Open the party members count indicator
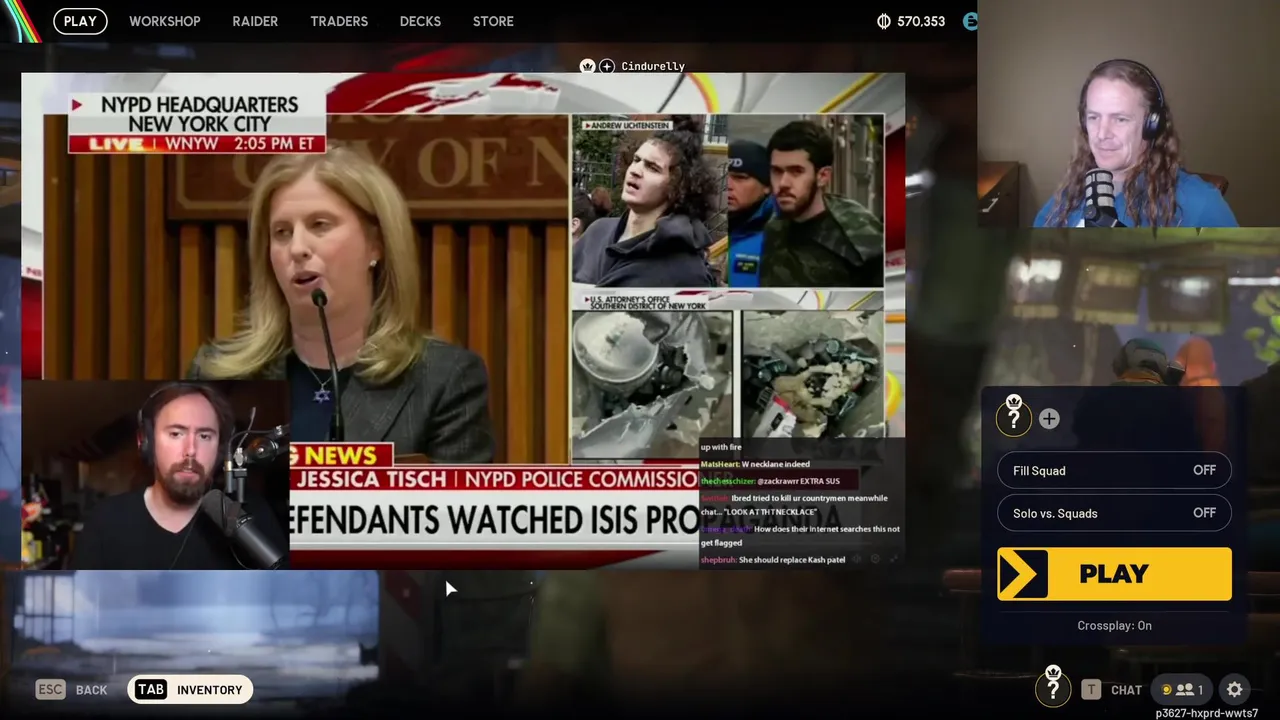Image resolution: width=1280 pixels, height=720 pixels. (x=1181, y=689)
